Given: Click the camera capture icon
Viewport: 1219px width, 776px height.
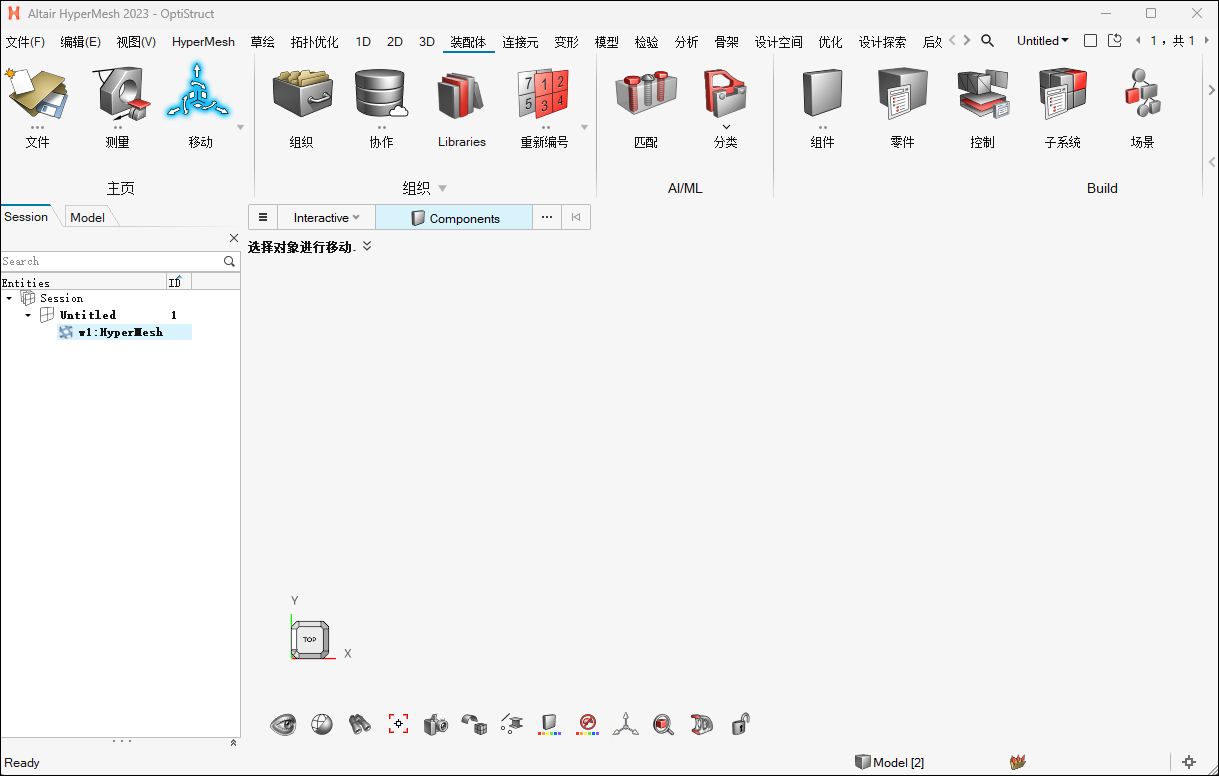Looking at the screenshot, I should coord(436,724).
